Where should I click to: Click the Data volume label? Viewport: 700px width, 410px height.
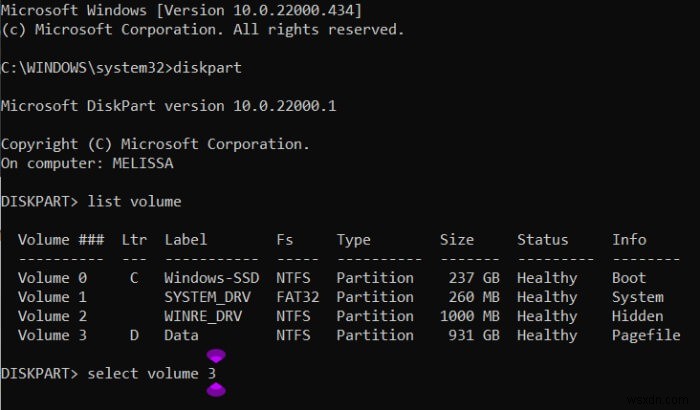click(181, 335)
